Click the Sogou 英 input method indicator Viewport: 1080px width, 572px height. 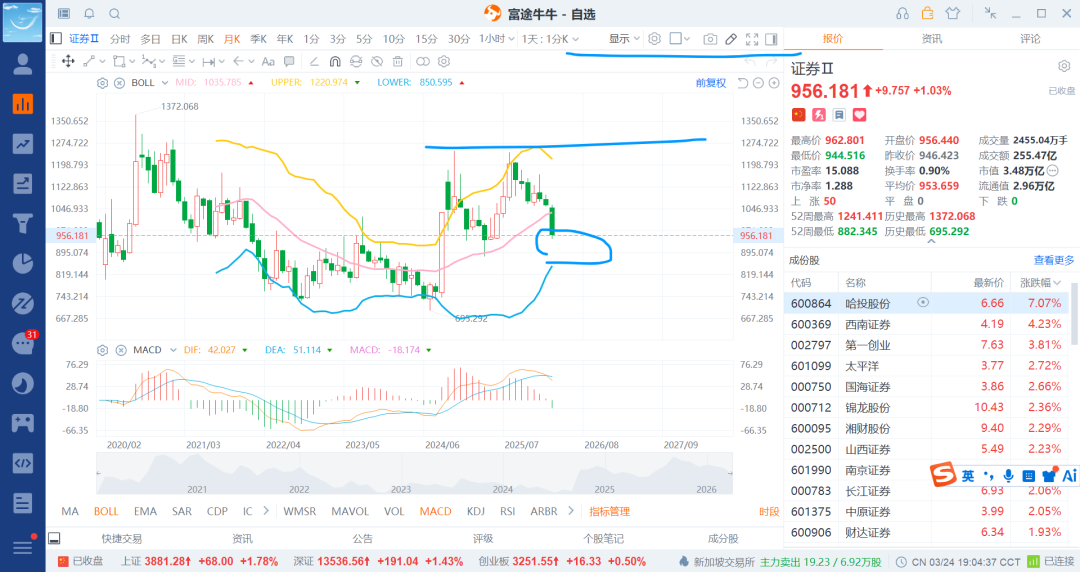(968, 476)
